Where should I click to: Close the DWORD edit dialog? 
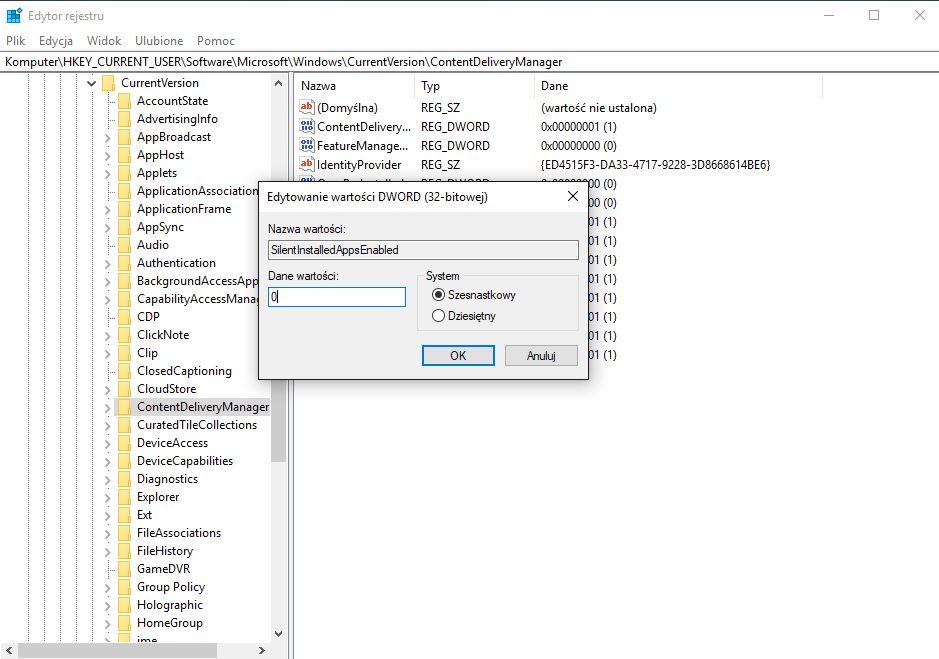[573, 196]
